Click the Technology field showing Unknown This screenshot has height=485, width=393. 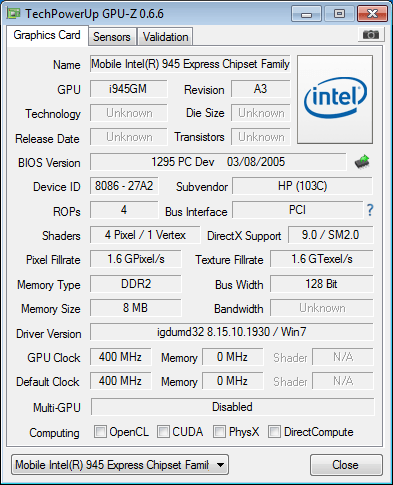click(128, 113)
